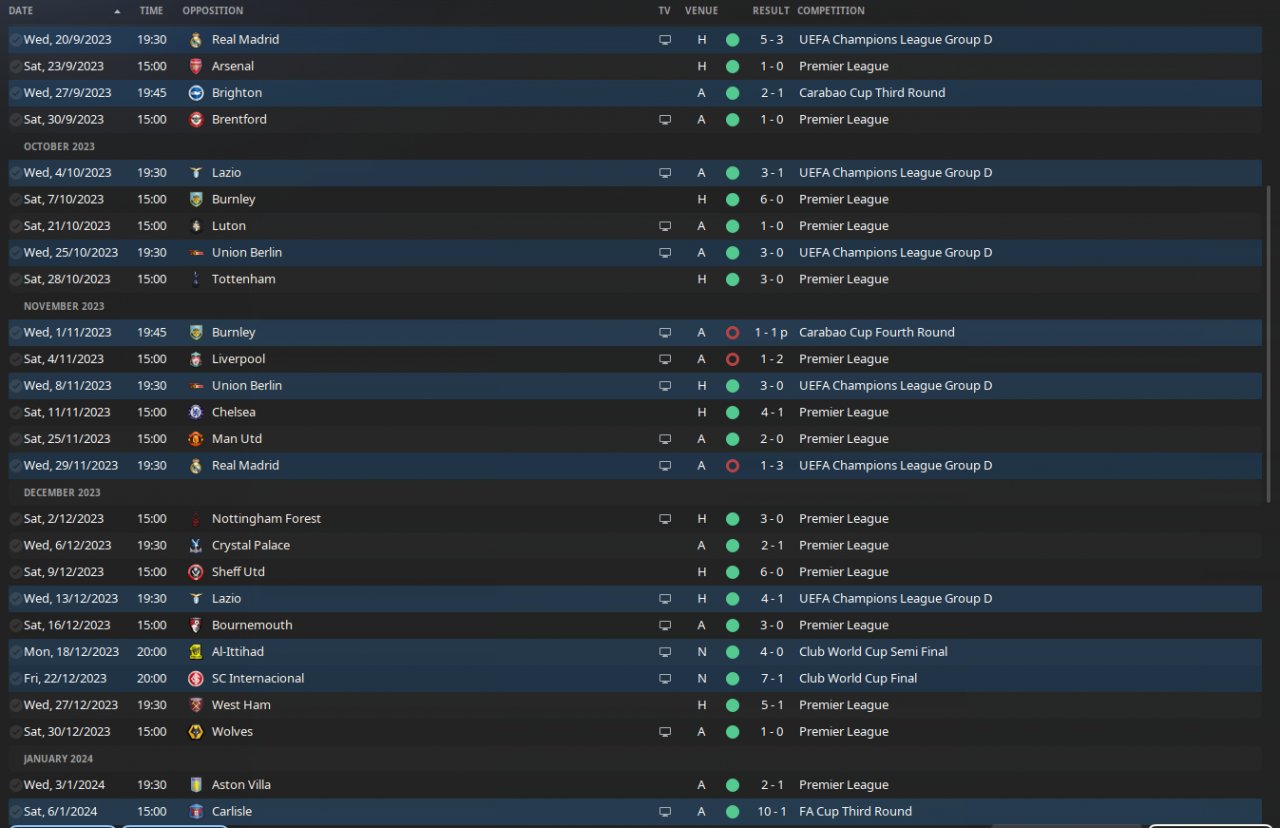This screenshot has height=828, width=1280.
Task: Click the red loss indicator for the Liverpool match
Action: pyautogui.click(x=732, y=359)
